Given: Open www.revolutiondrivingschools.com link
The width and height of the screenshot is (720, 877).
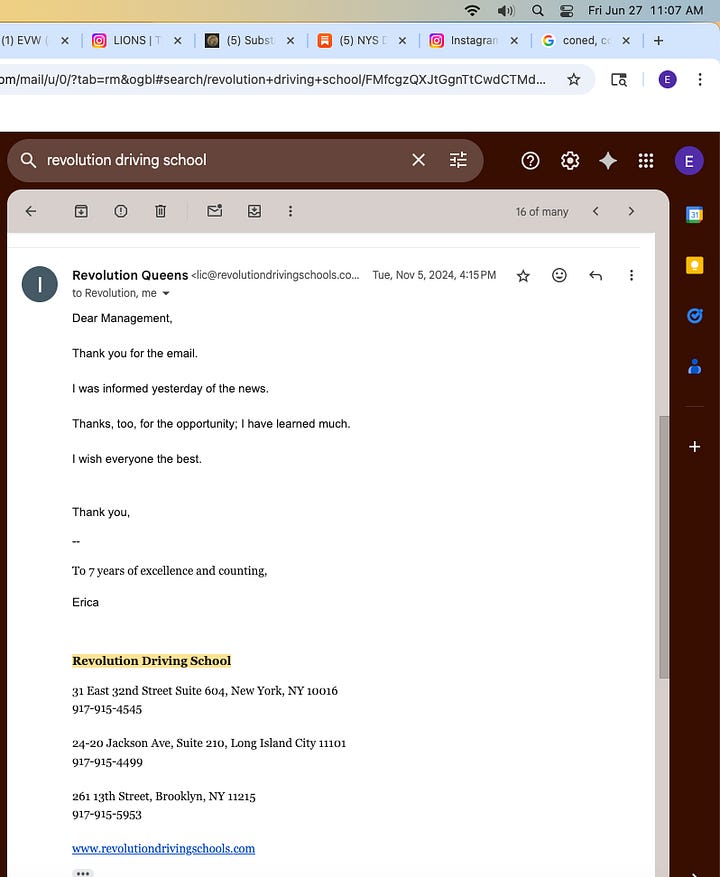Looking at the screenshot, I should coord(163,848).
